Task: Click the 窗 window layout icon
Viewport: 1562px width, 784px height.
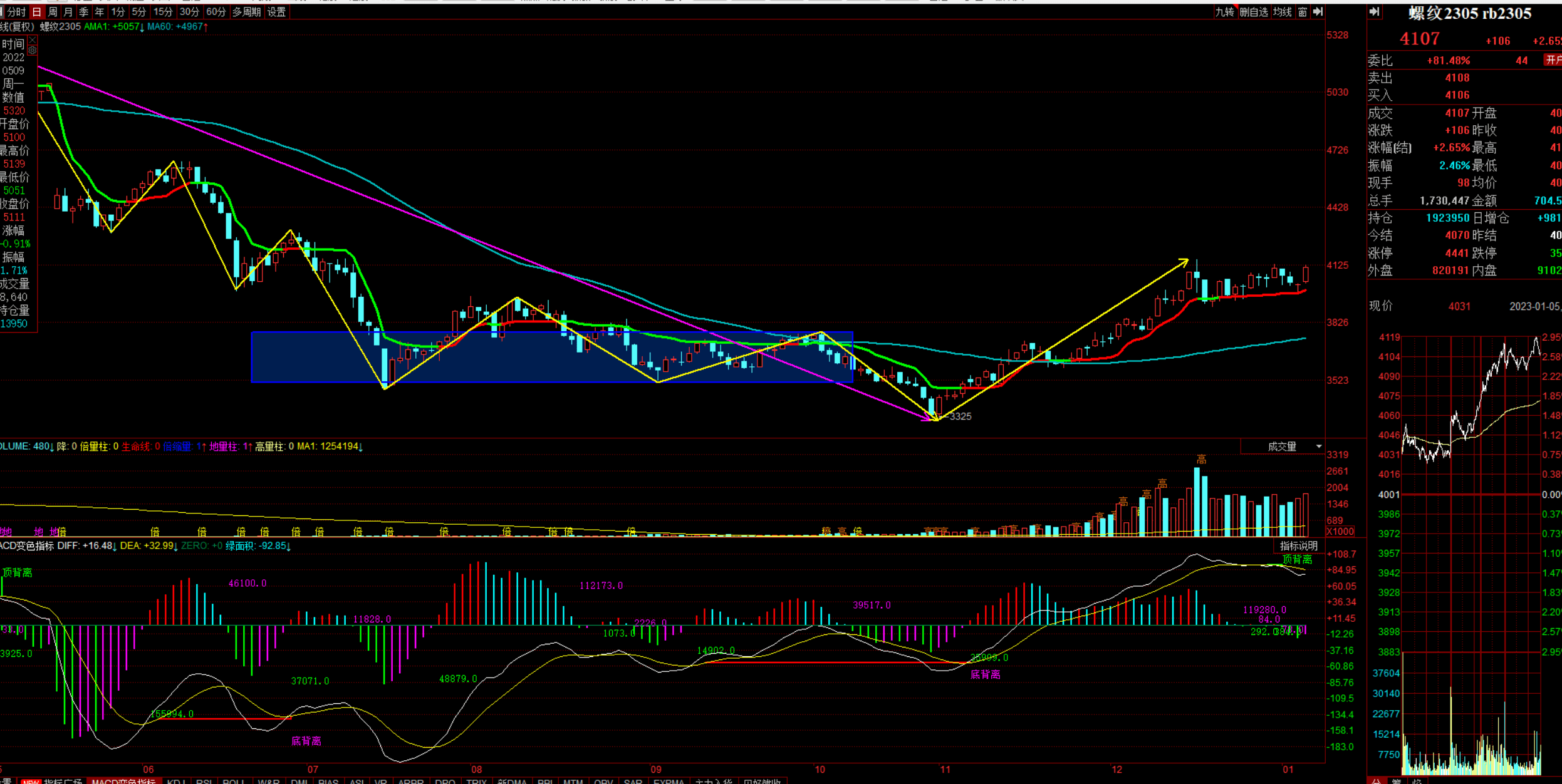Action: point(1303,12)
